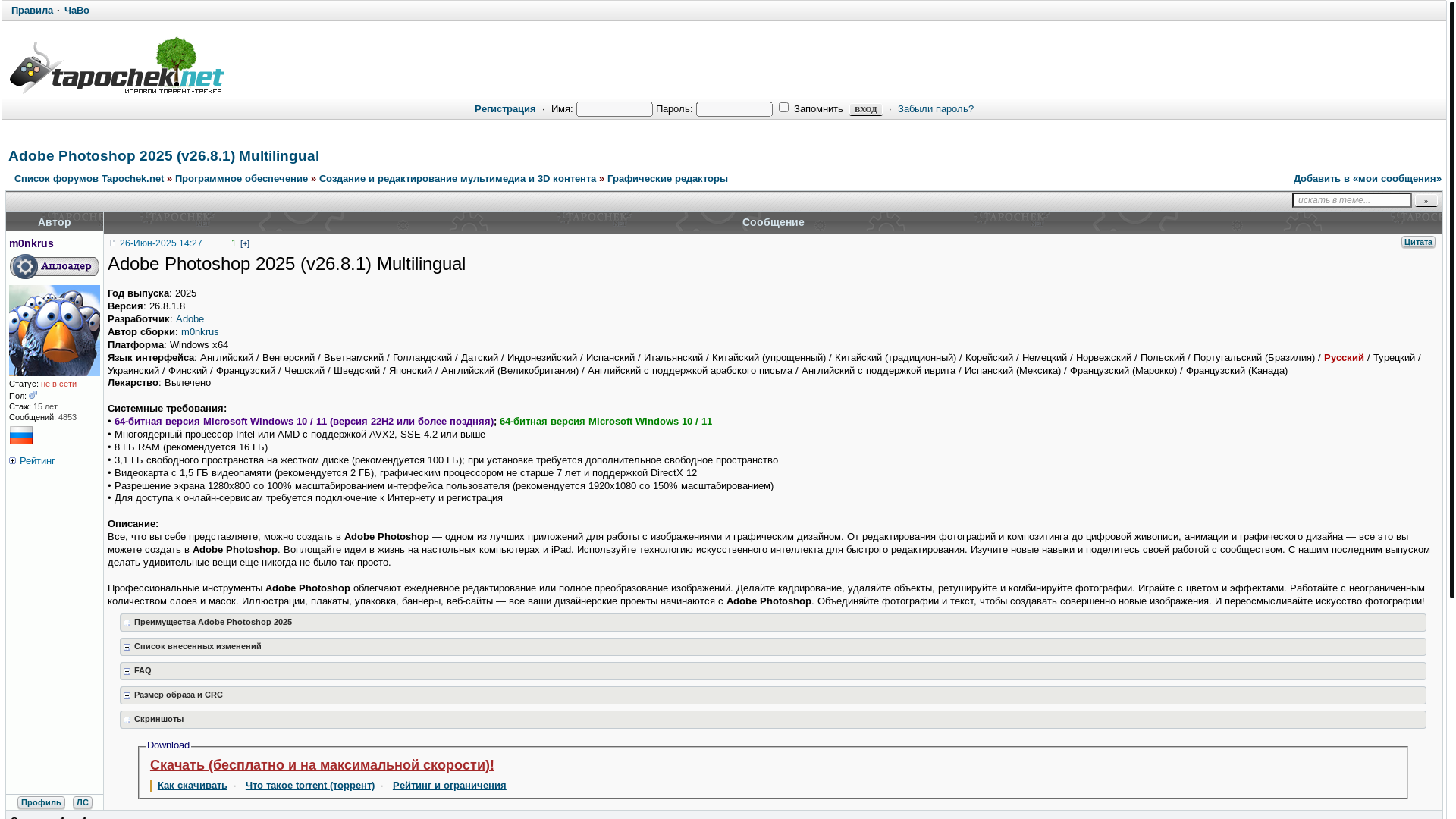Click the male gender icon next to Пол
The image size is (1456, 819).
coord(33,395)
